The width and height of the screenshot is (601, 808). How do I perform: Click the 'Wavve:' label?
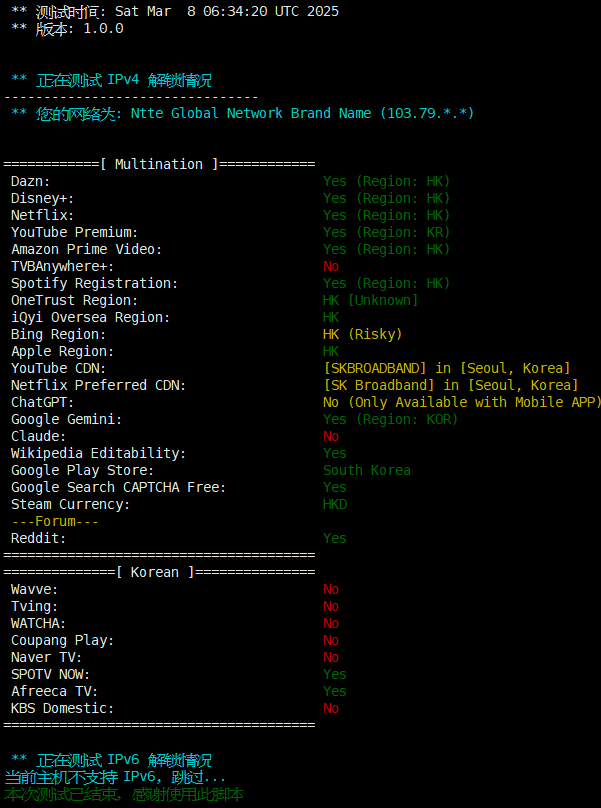(x=35, y=590)
